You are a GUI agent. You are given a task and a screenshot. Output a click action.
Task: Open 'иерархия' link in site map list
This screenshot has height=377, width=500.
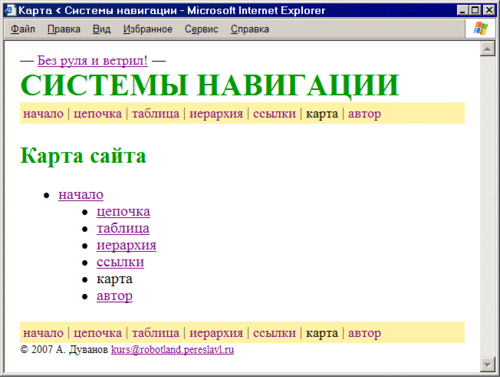[x=126, y=245]
